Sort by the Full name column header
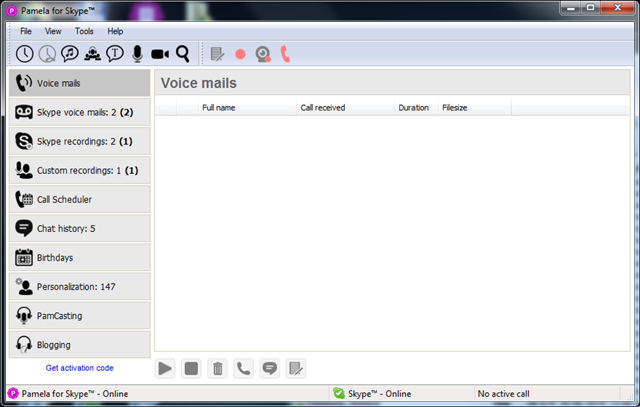640x407 pixels. 247,108
